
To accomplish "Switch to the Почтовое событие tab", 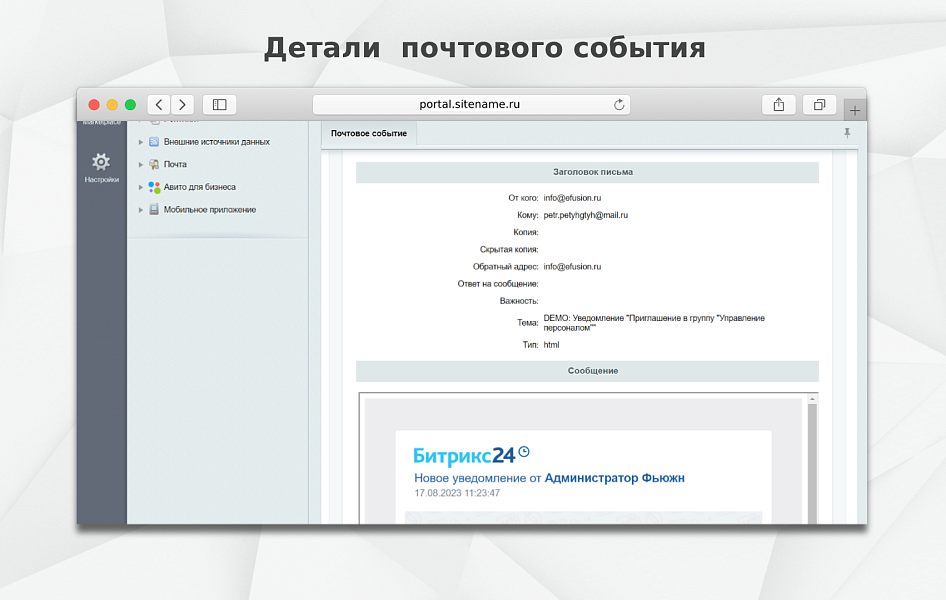I will [x=369, y=133].
